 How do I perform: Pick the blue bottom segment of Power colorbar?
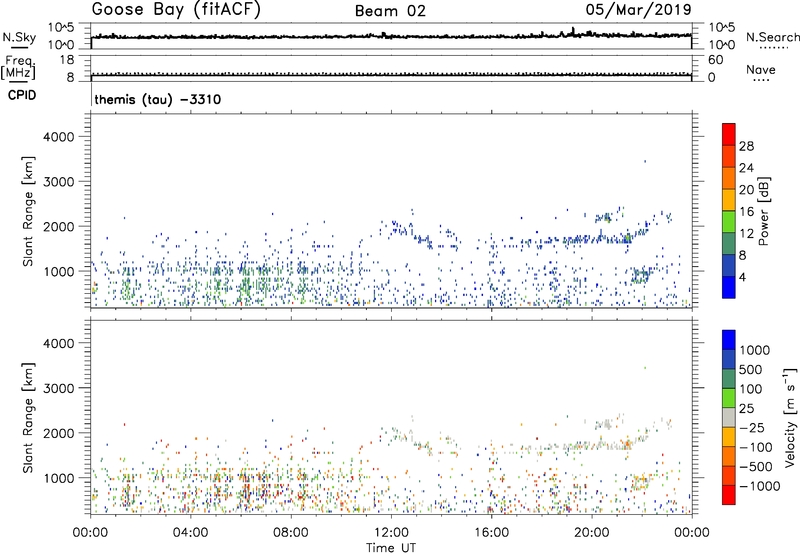729,287
